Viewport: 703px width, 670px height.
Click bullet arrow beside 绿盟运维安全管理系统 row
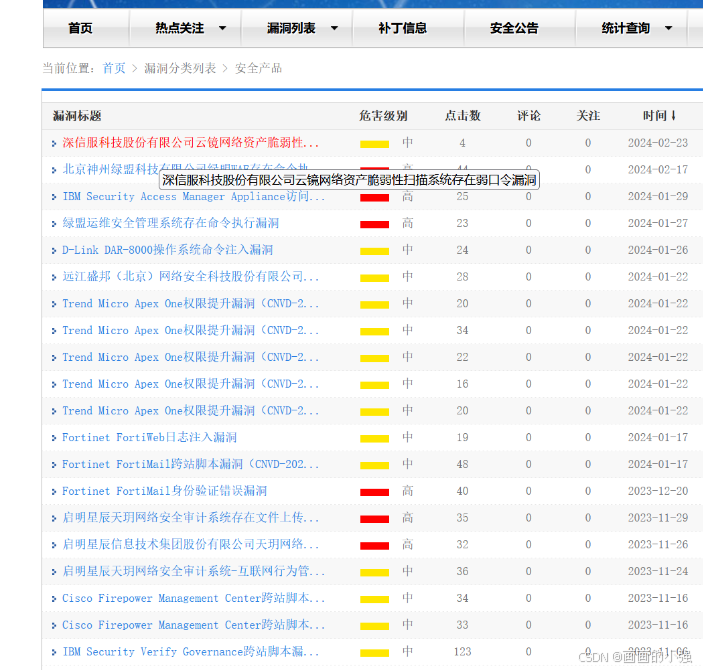pyautogui.click(x=54, y=224)
